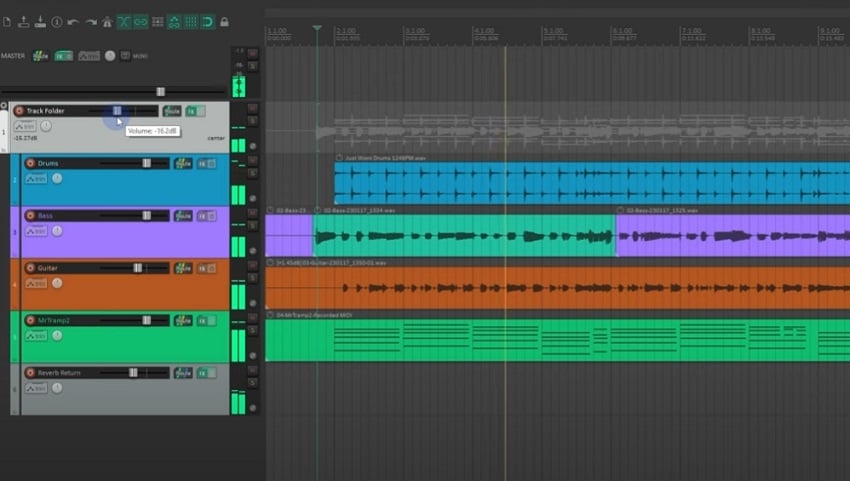The image size is (850, 481).
Task: Open FX button on MrTramp2 track
Action: click(x=206, y=320)
